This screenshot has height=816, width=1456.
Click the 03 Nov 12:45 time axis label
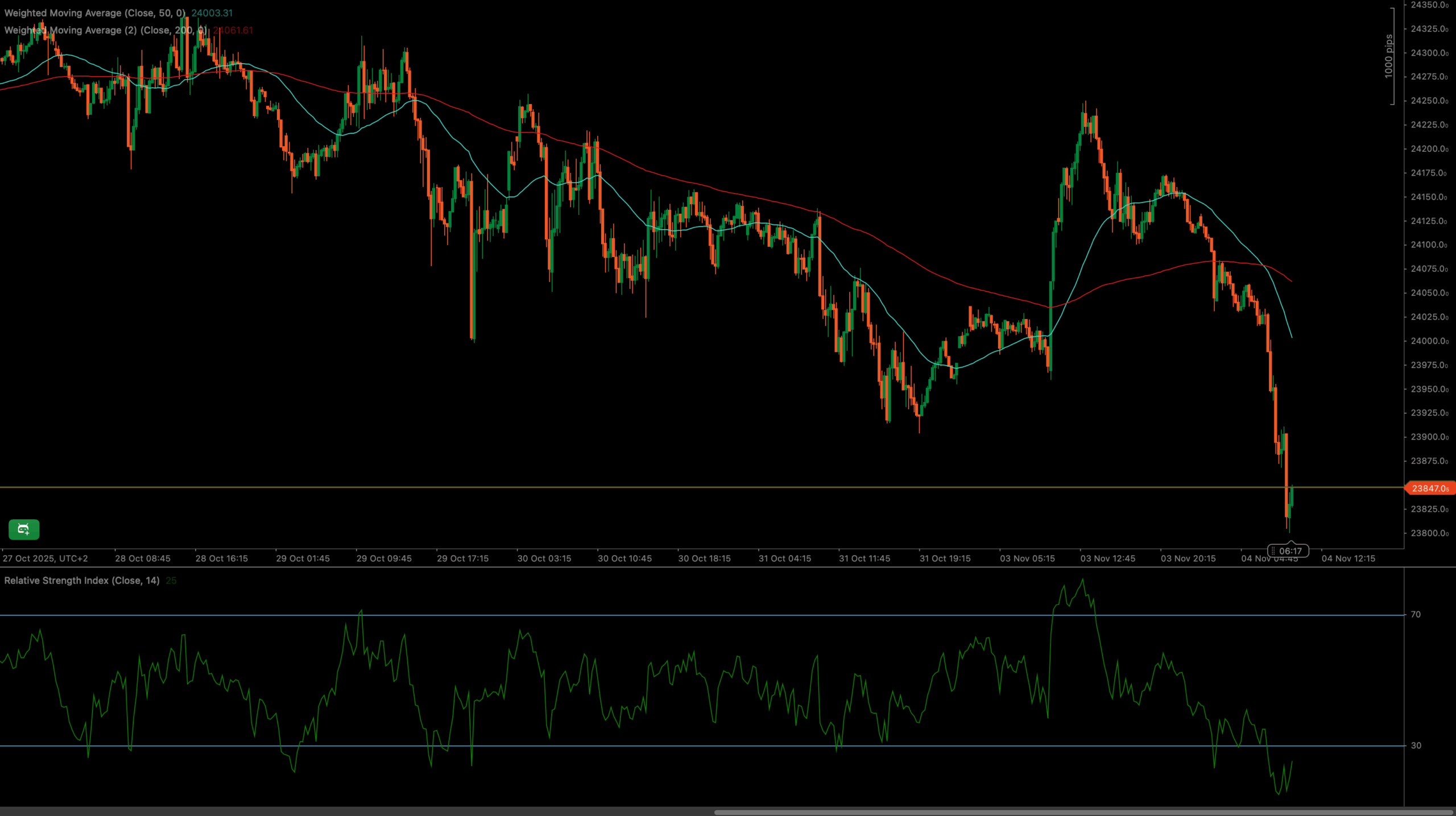pos(1107,558)
